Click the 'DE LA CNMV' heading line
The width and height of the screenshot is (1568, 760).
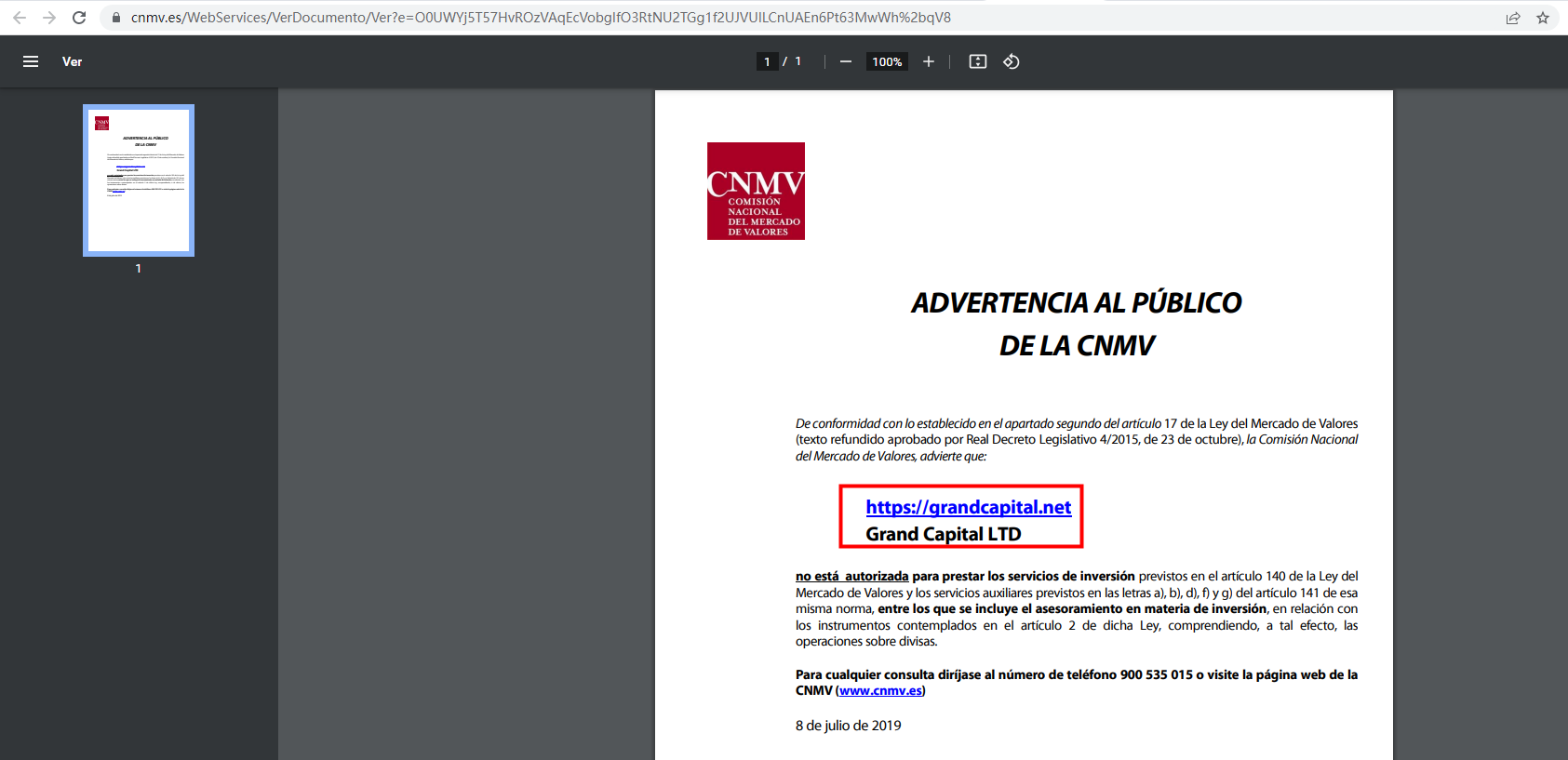pyautogui.click(x=1077, y=345)
